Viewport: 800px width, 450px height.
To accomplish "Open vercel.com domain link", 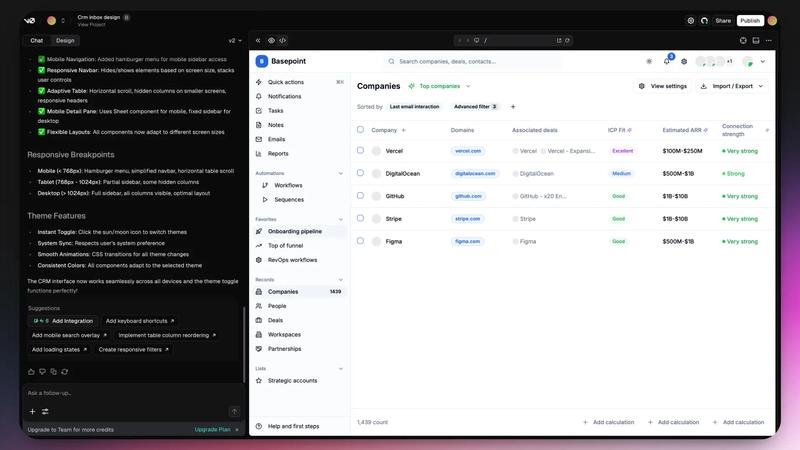I will (x=468, y=151).
